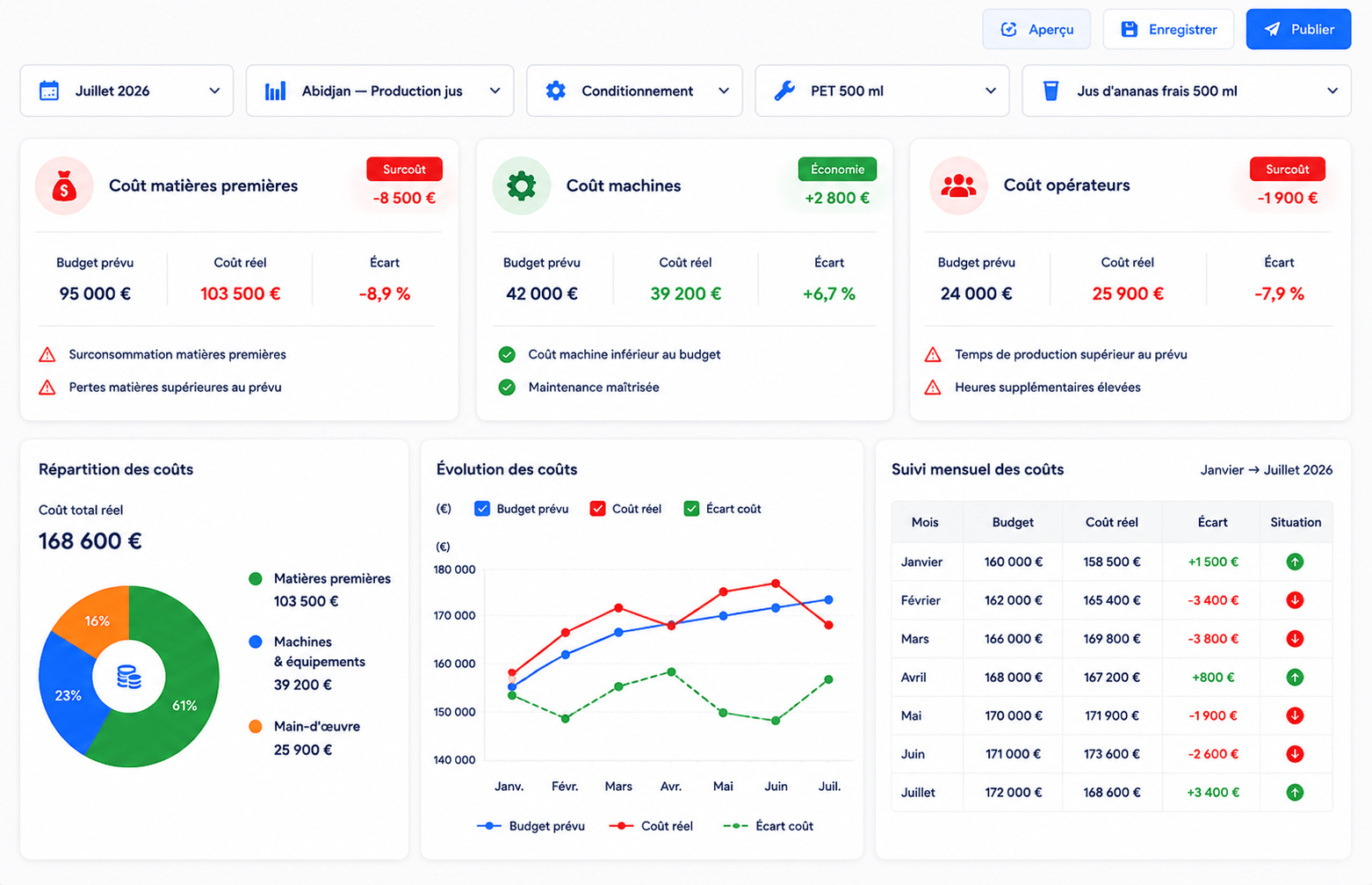The width and height of the screenshot is (1372, 885).
Task: Click the people icon for Coût opérateurs
Action: pos(958,185)
